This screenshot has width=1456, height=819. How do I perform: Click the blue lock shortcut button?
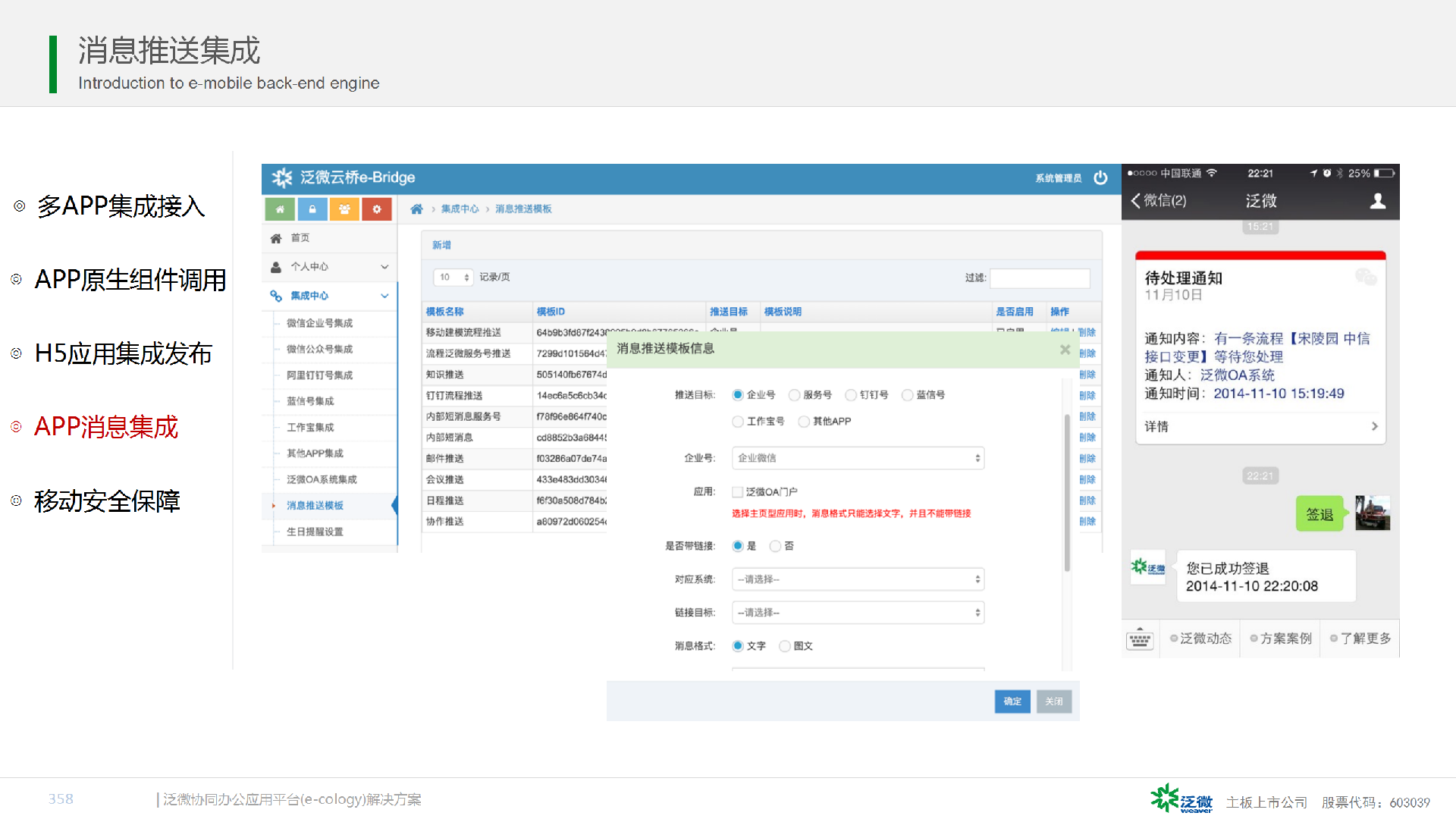312,209
